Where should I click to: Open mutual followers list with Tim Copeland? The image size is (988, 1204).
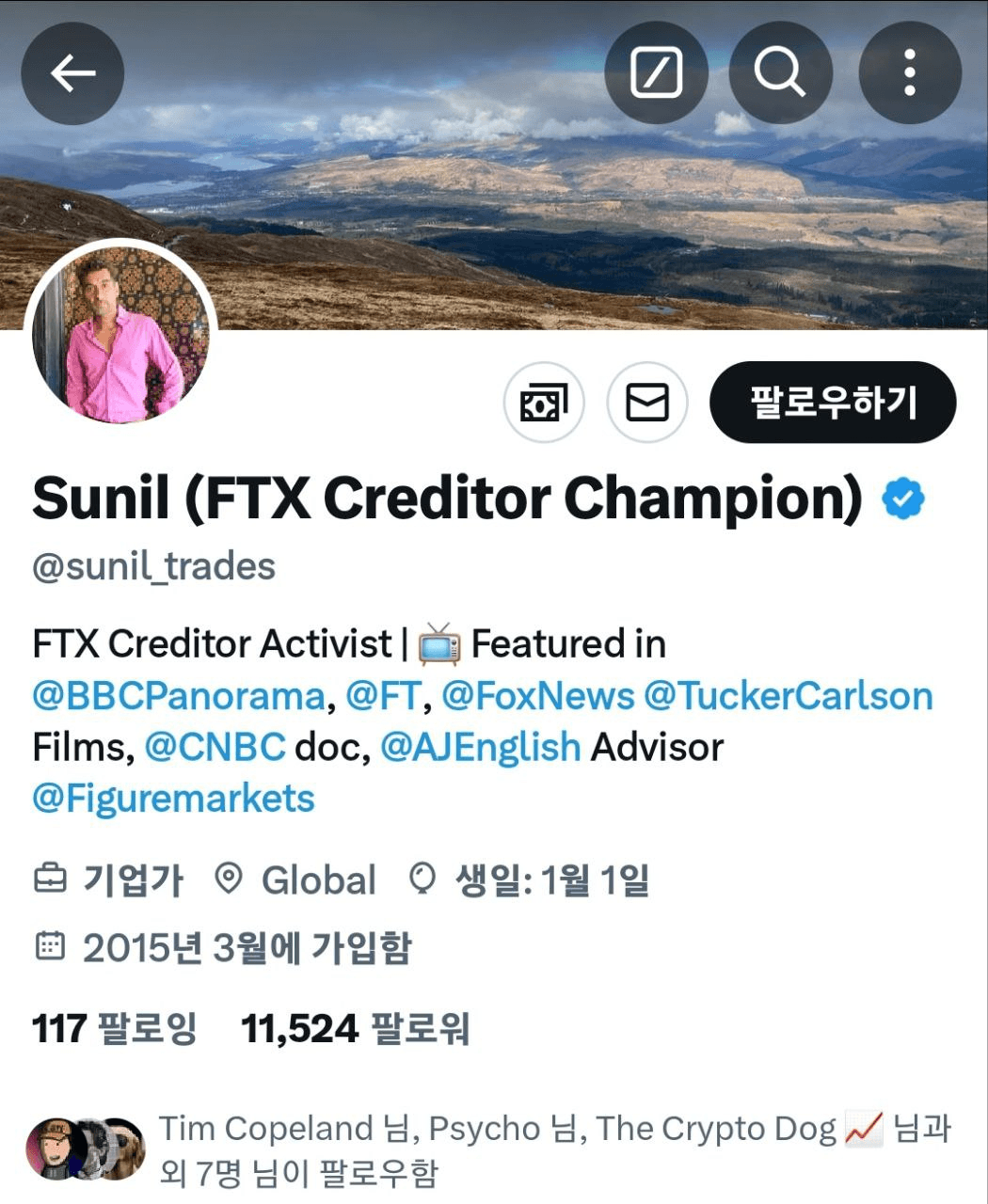tap(489, 1149)
